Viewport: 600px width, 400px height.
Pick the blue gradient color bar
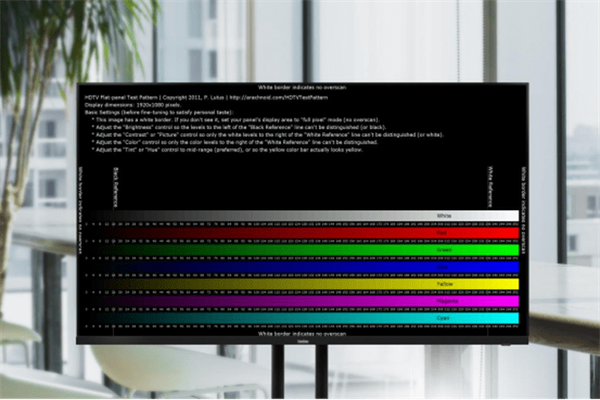click(x=300, y=267)
